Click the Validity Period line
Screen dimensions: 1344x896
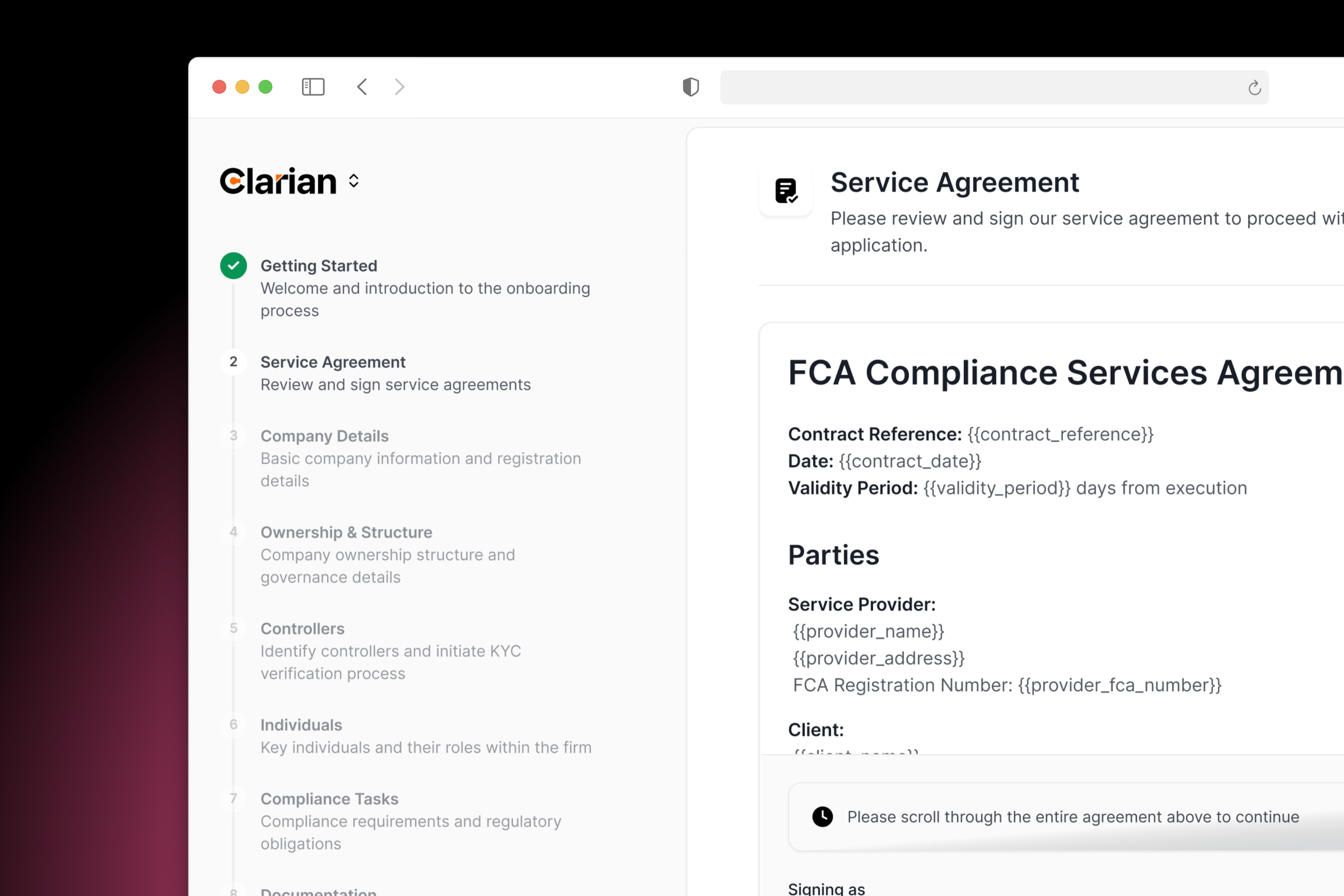[x=1017, y=488]
